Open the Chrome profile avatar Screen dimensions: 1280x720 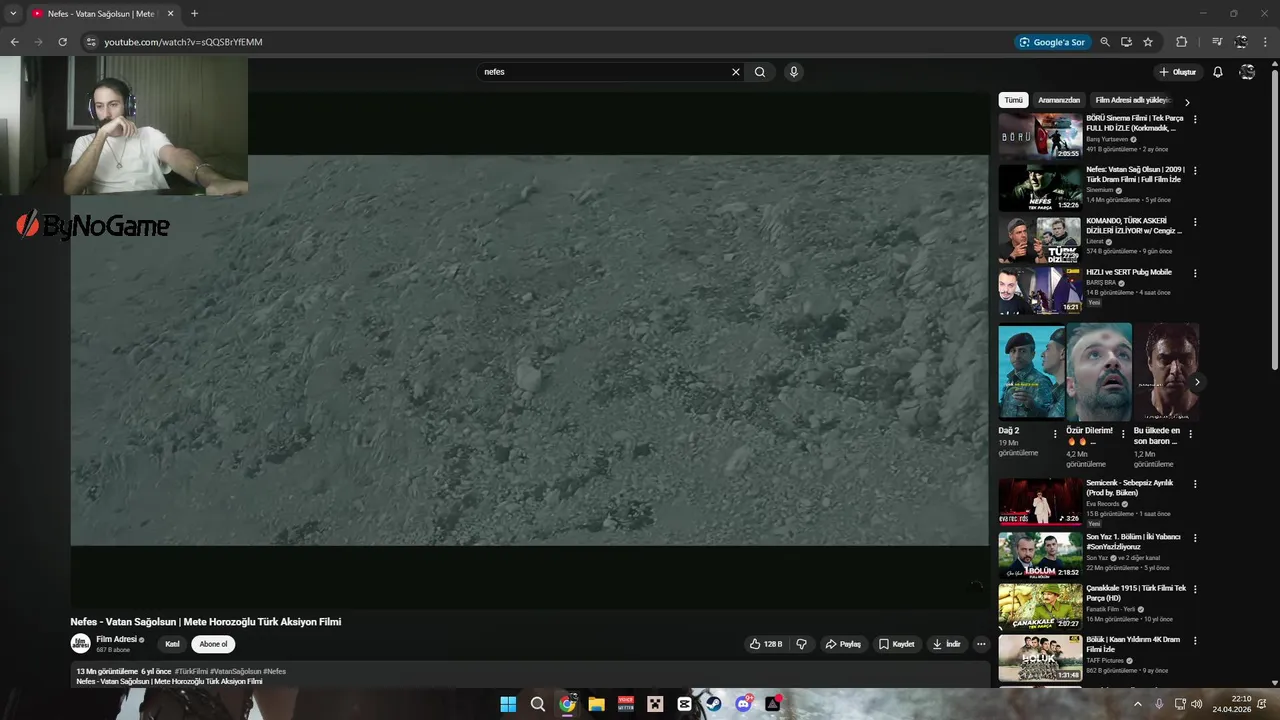point(1241,42)
